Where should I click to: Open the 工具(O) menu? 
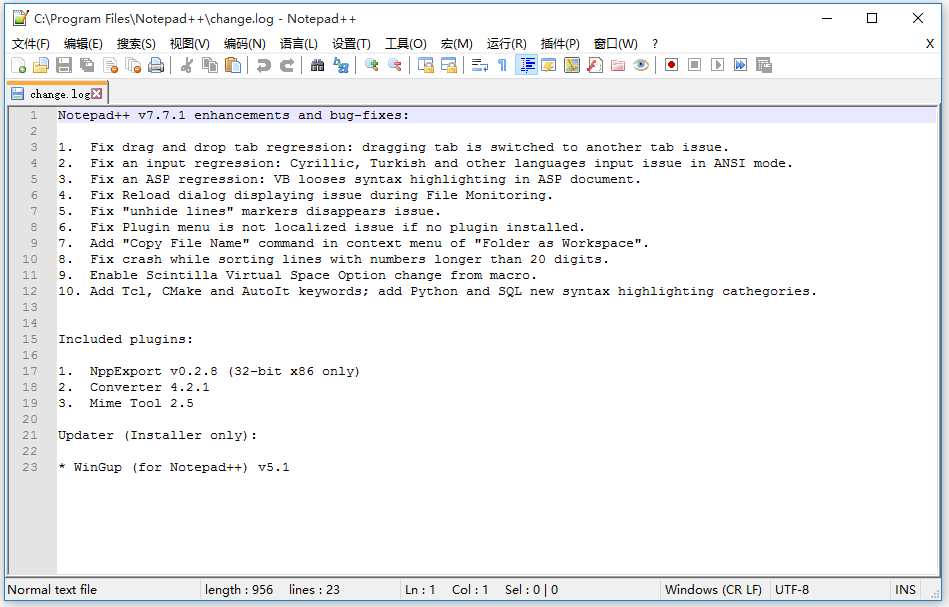pos(406,44)
